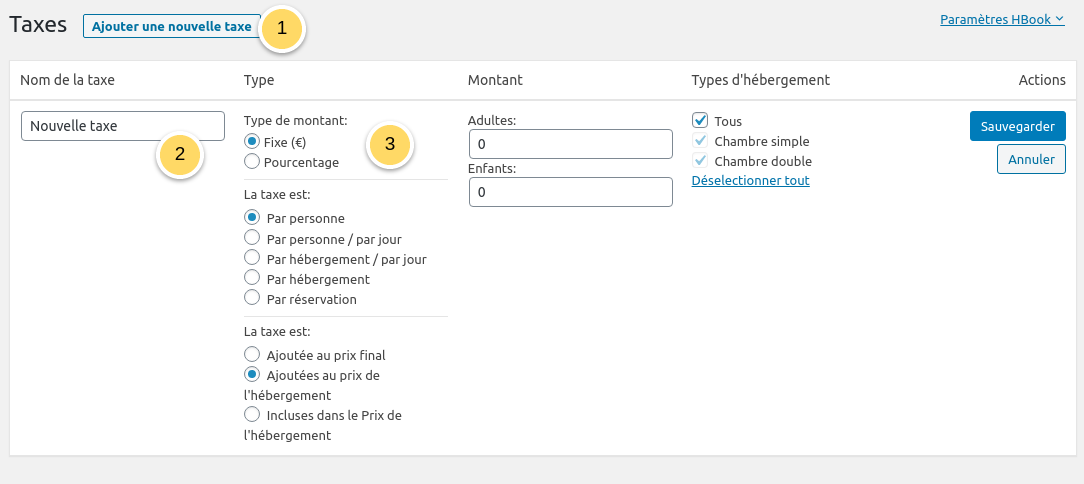
Task: Select Par hébergement / par jour
Action: coord(252,258)
